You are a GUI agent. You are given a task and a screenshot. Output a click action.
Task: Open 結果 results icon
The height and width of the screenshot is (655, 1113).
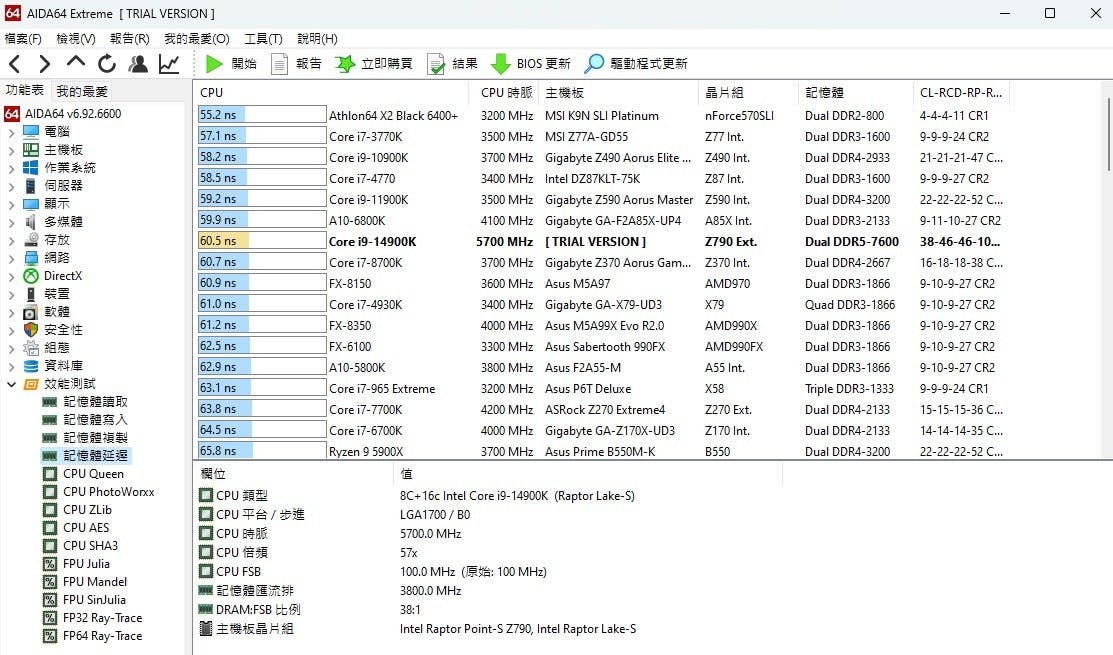coord(435,64)
